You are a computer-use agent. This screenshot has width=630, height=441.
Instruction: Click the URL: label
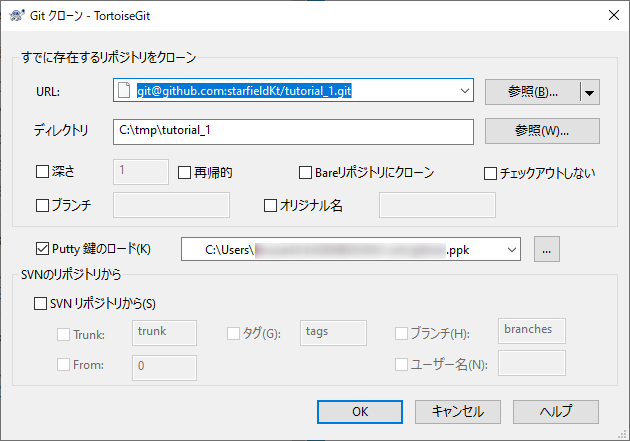[x=48, y=92]
